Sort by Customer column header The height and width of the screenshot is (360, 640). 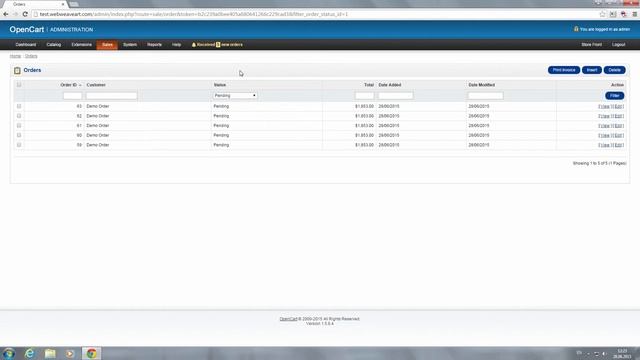point(96,85)
